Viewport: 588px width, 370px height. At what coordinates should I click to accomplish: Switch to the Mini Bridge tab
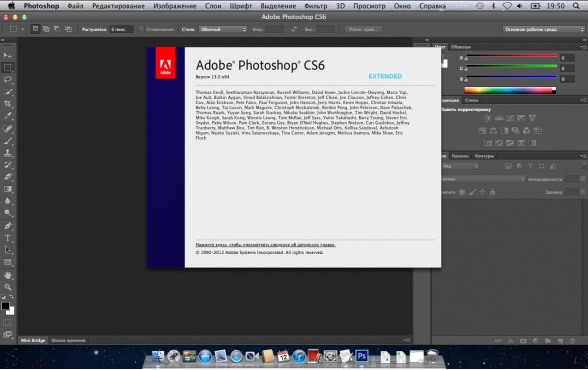point(33,340)
